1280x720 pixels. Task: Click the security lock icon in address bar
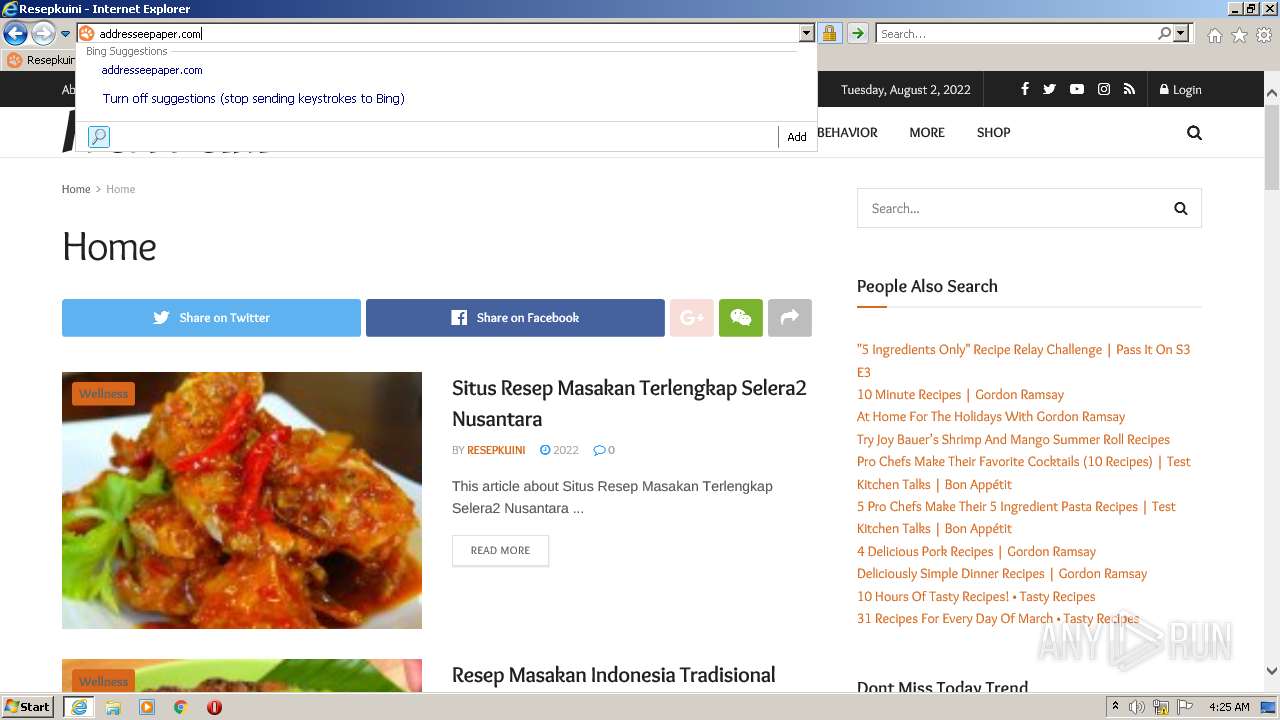[x=829, y=34]
